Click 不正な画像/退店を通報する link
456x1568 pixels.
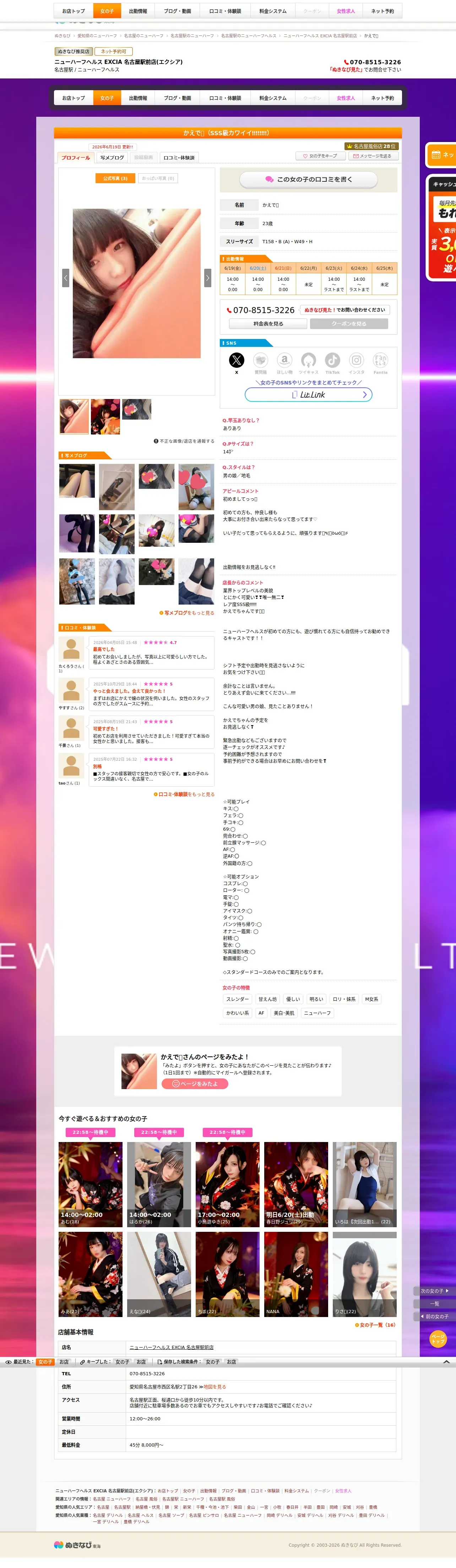[x=184, y=441]
